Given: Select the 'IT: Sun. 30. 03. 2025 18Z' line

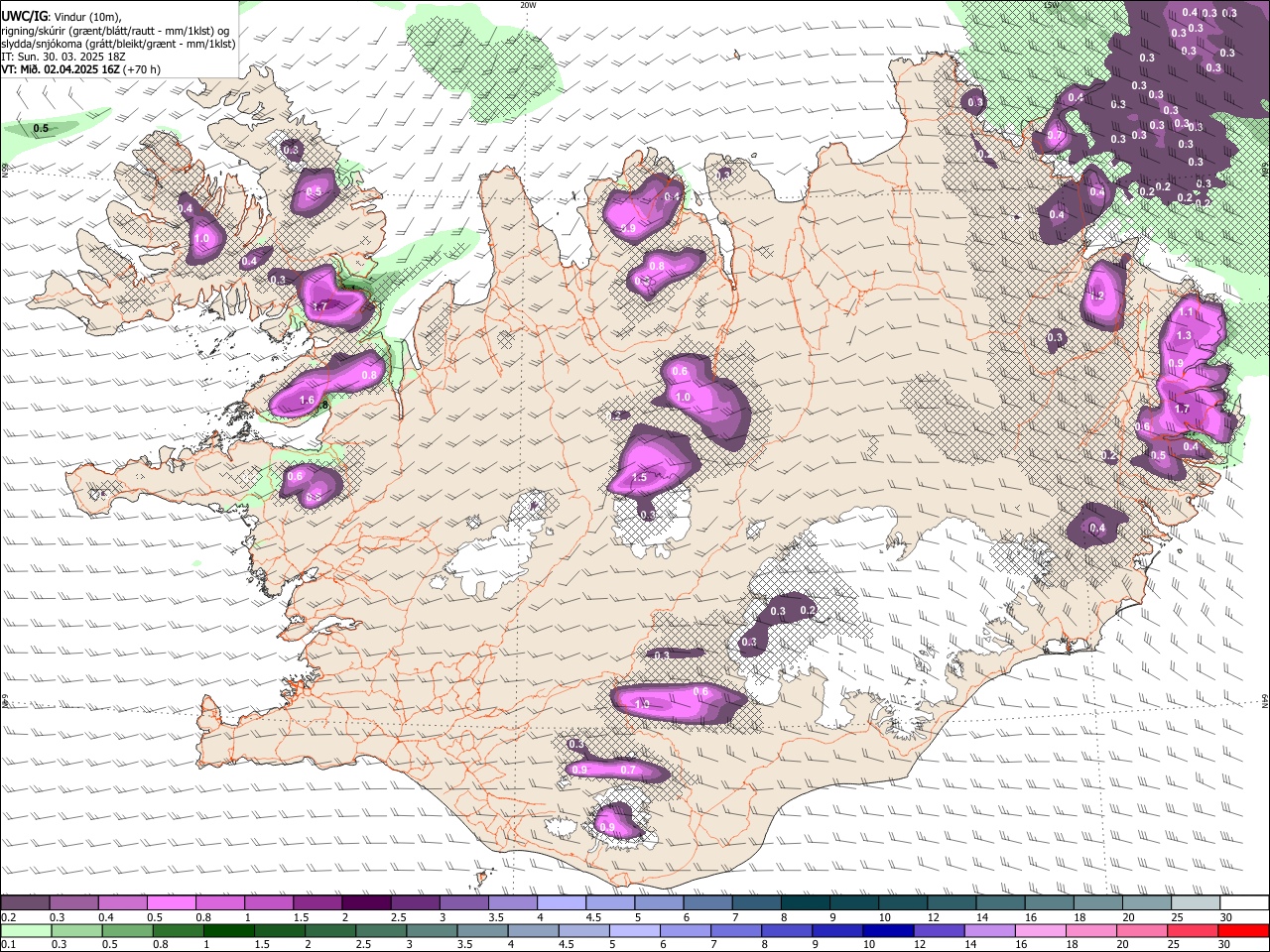Looking at the screenshot, I should (x=63, y=57).
